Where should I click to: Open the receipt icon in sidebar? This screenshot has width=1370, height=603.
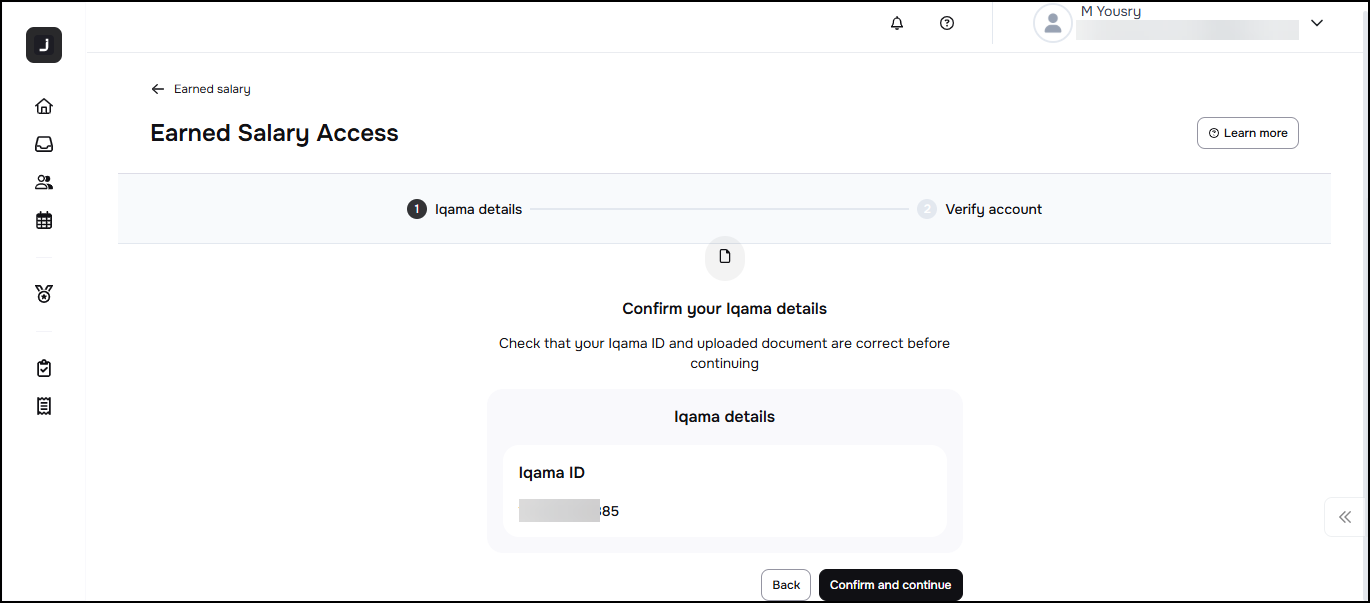44,406
